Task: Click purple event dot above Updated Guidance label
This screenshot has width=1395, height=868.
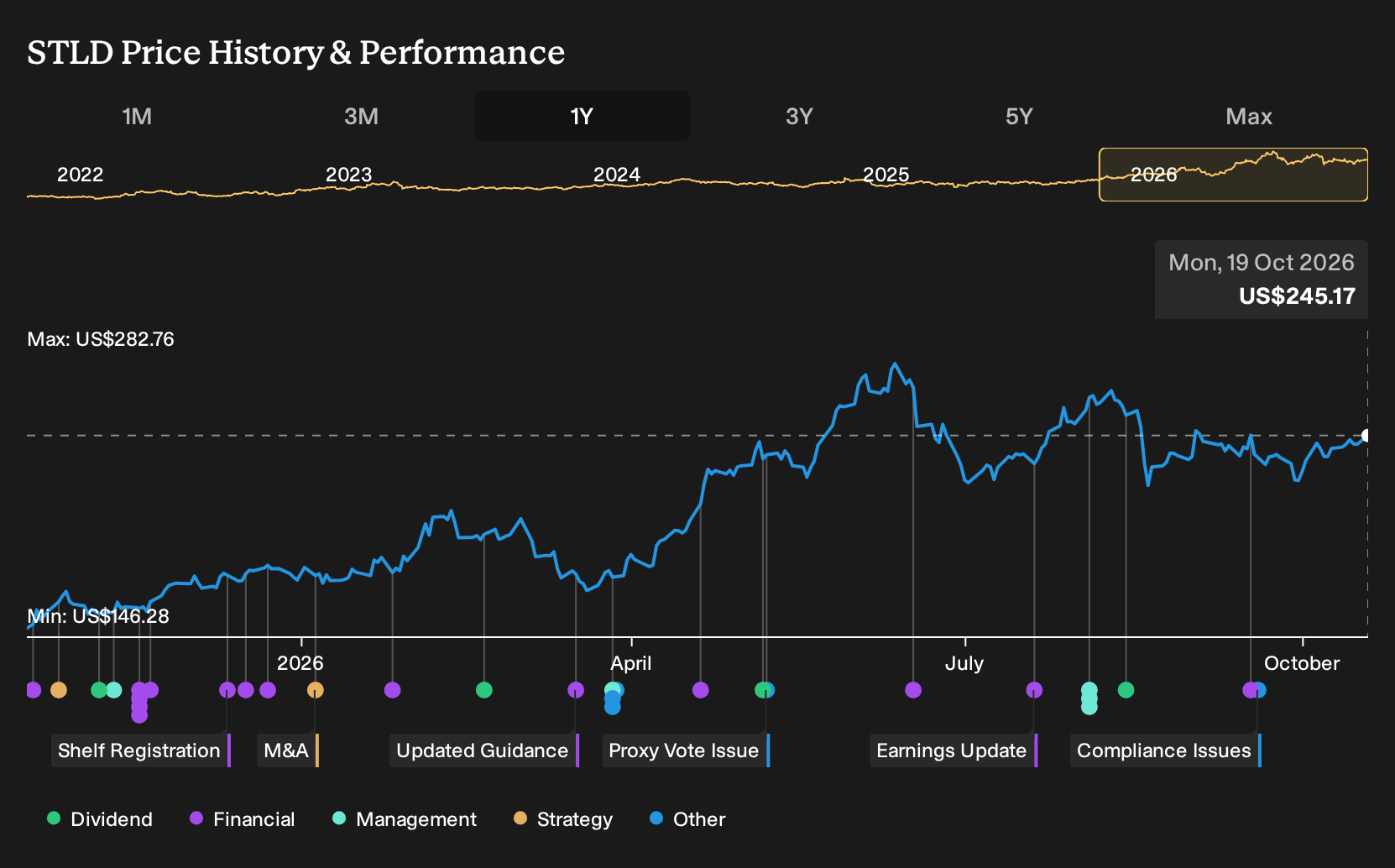Action: coord(576,690)
